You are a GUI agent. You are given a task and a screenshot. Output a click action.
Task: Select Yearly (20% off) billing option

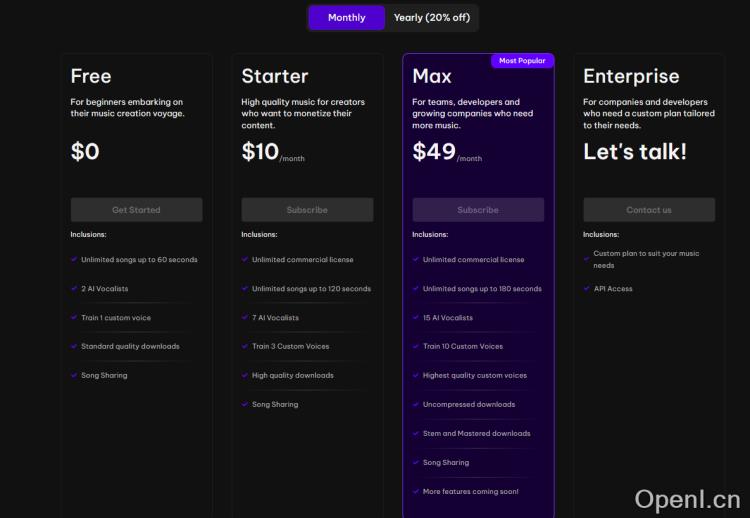(431, 17)
